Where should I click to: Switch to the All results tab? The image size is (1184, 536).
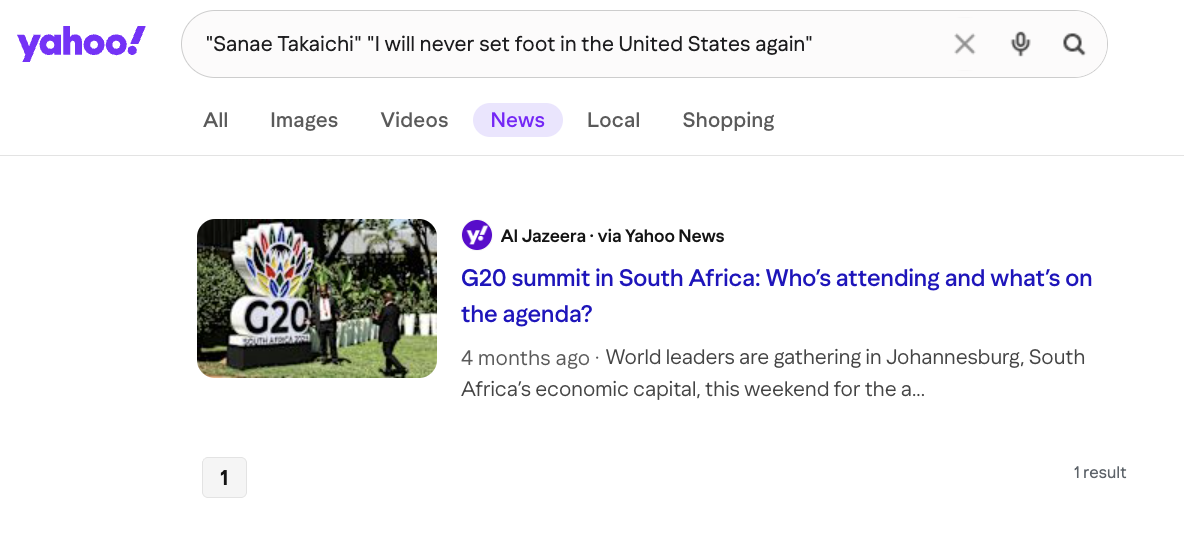[216, 120]
